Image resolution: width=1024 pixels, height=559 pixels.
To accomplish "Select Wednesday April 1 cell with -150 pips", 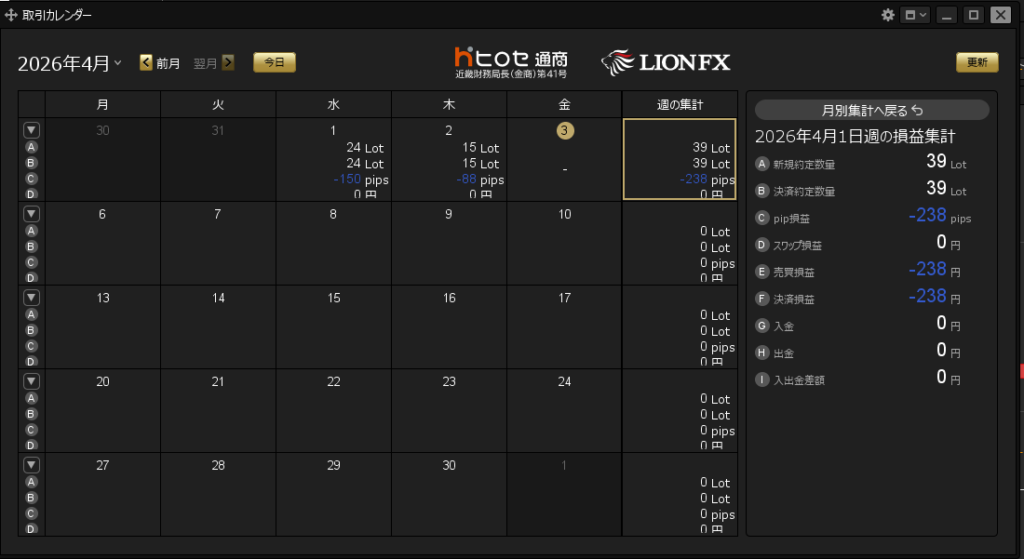I will pos(333,160).
